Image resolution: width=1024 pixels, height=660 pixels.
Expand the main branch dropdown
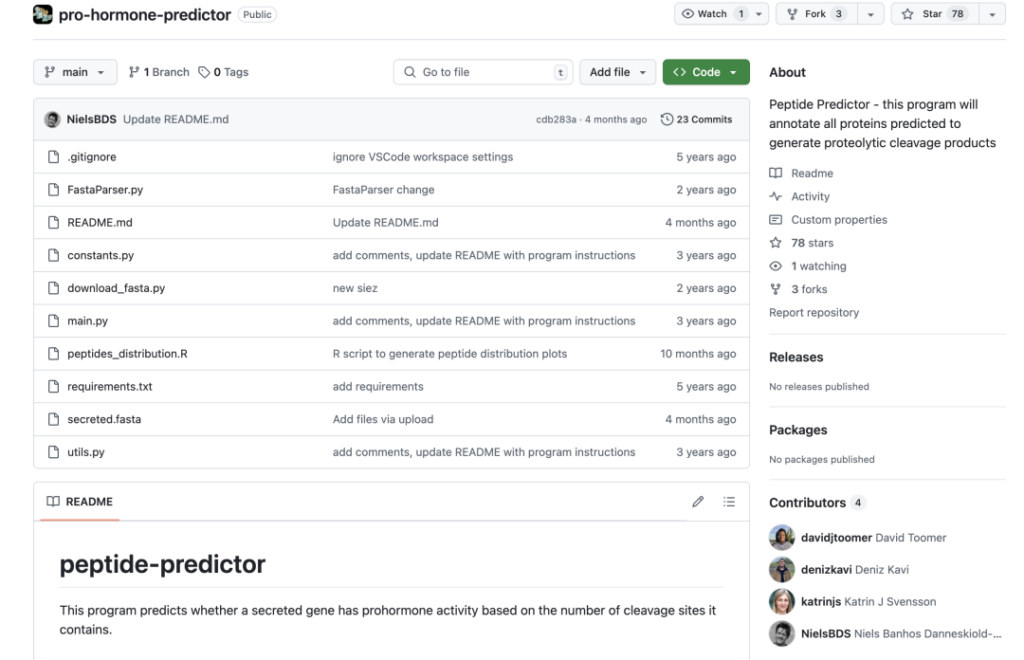point(75,72)
